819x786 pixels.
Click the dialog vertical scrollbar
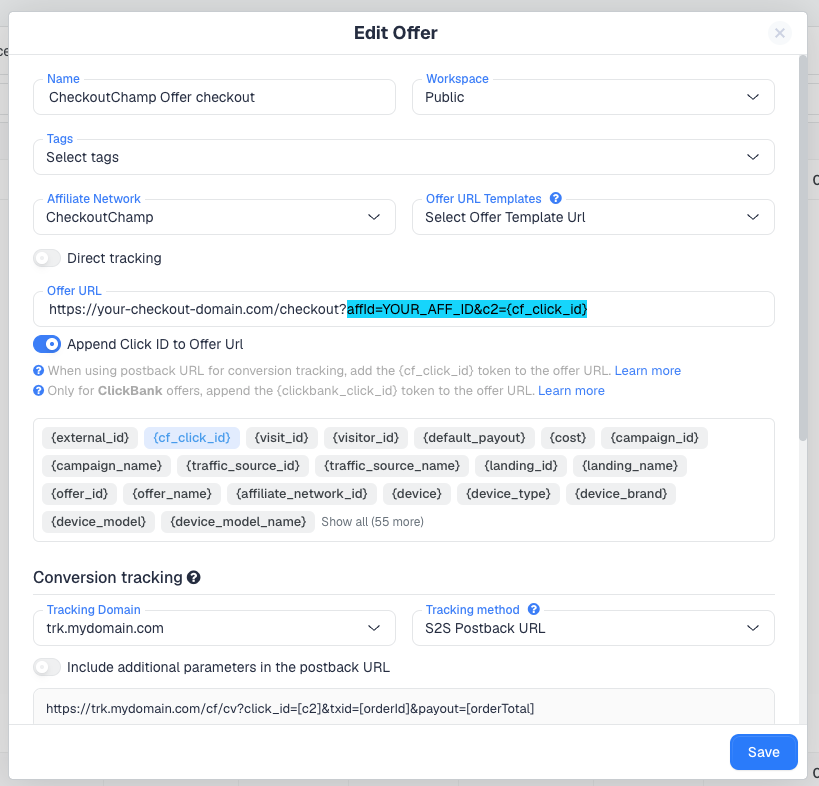coord(803,248)
